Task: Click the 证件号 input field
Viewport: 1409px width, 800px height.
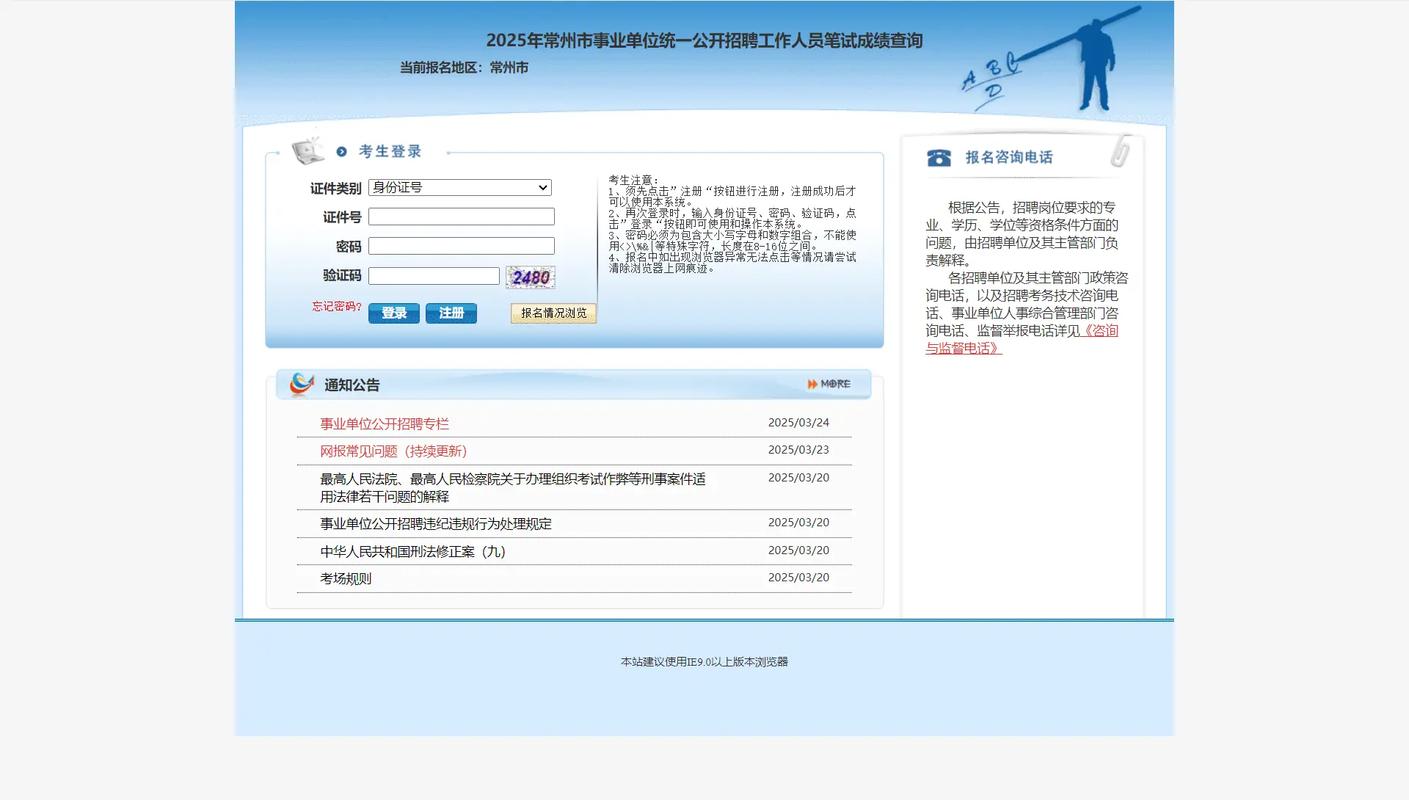Action: [461, 215]
